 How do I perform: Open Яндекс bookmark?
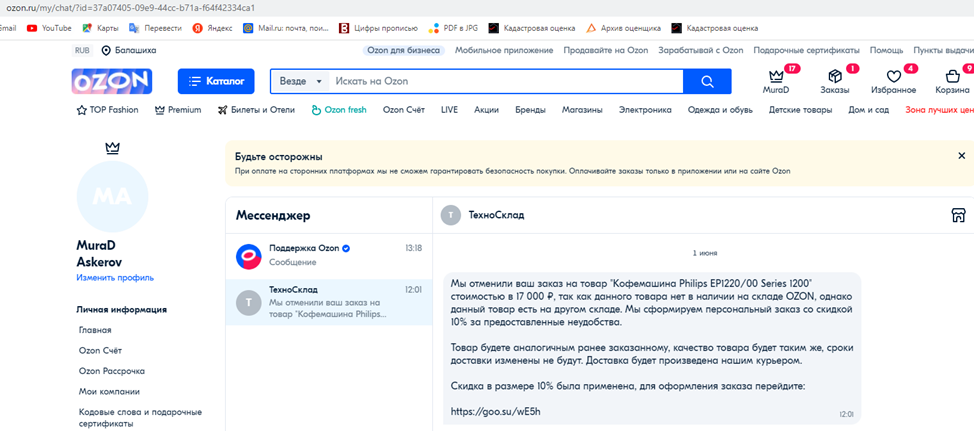[x=212, y=28]
